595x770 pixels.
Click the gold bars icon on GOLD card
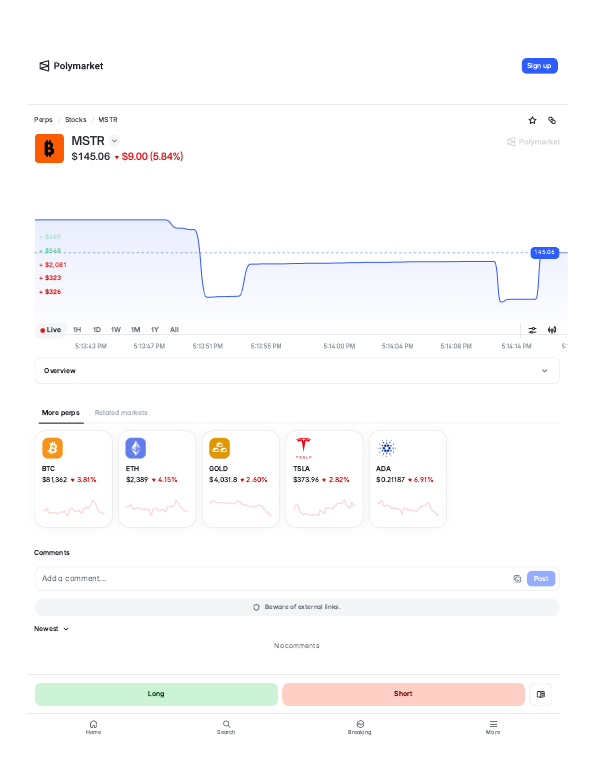click(219, 448)
